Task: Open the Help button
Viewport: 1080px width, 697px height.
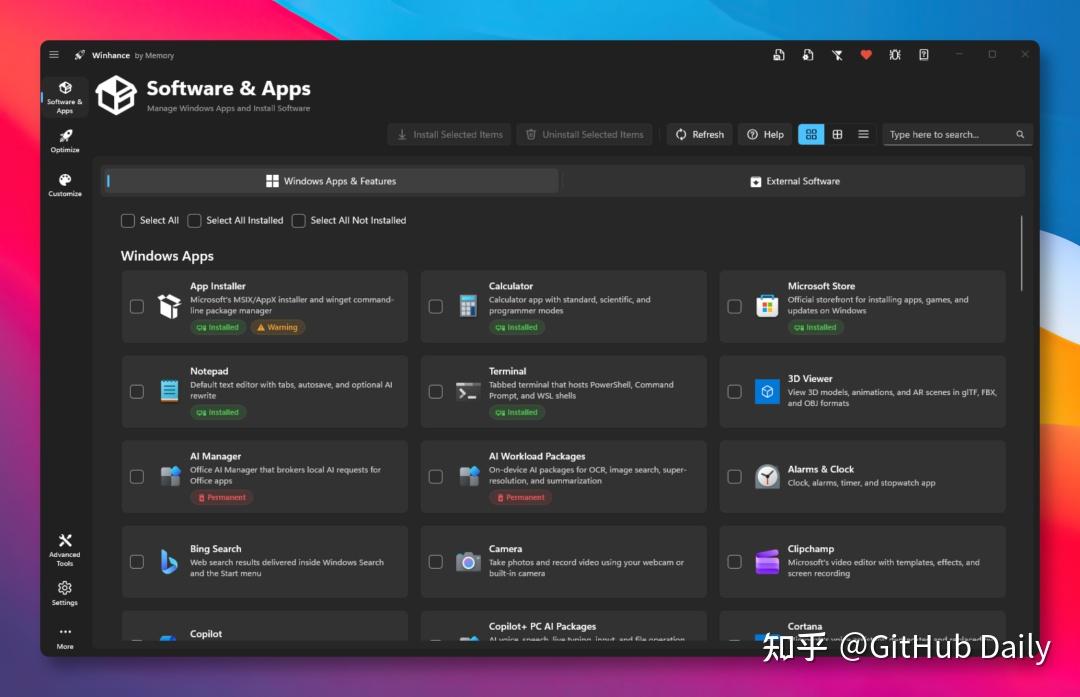Action: point(765,134)
